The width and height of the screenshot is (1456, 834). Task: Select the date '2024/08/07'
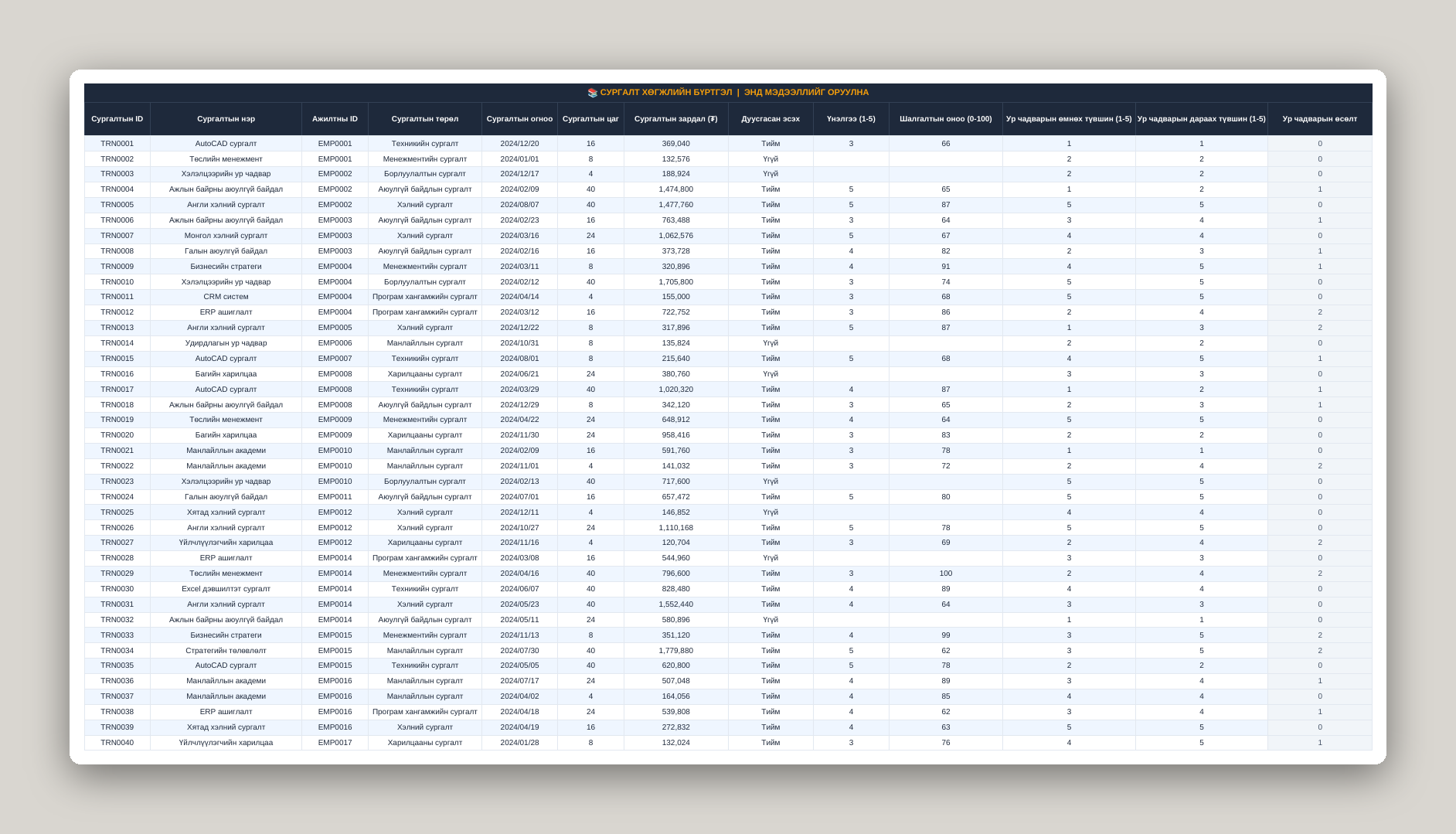(x=519, y=205)
